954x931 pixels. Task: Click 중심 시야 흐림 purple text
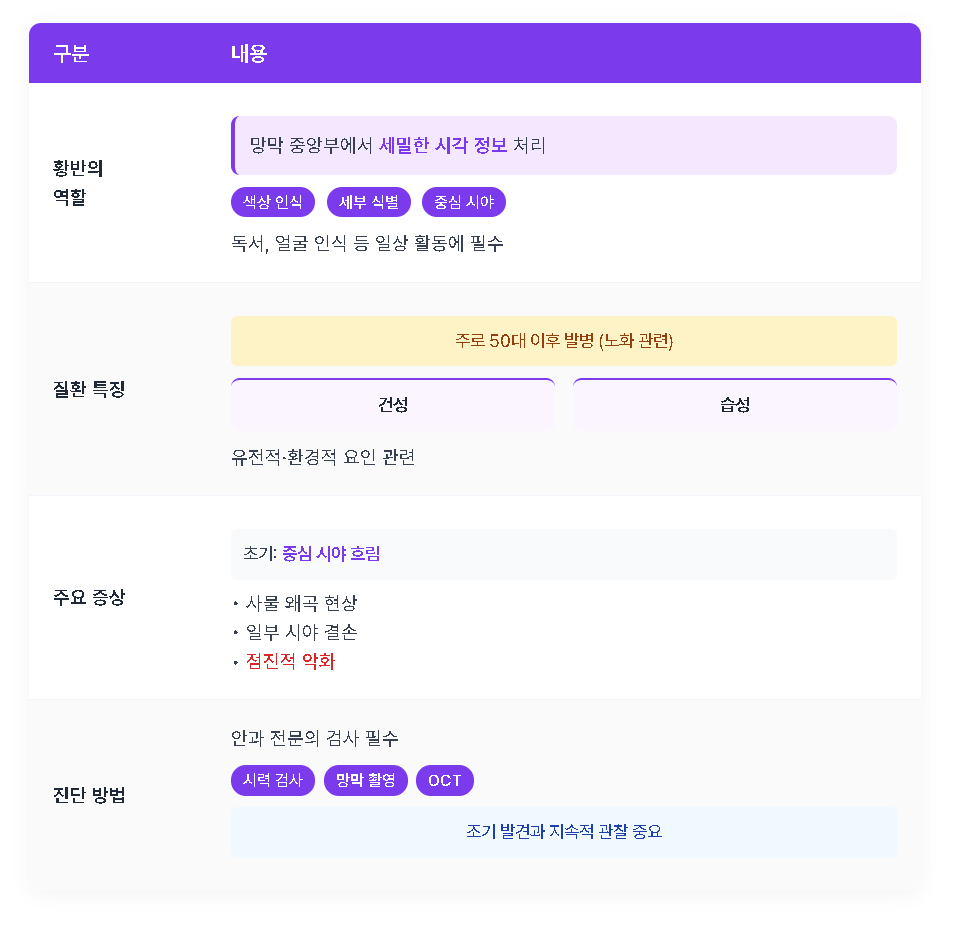pos(332,554)
